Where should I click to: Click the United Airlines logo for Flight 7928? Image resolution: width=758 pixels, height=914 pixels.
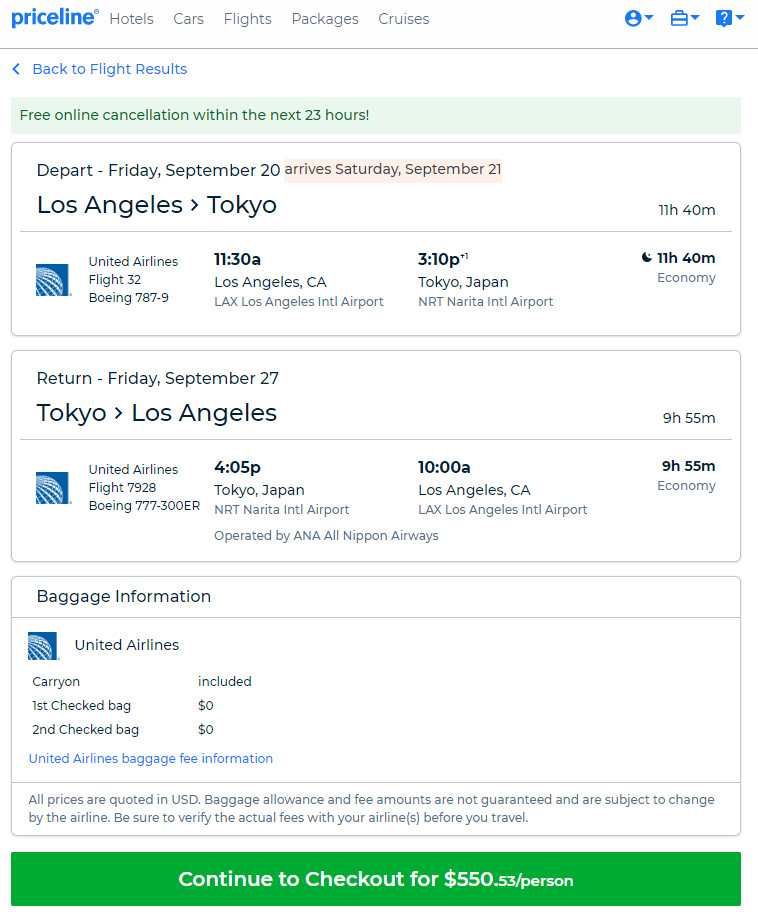(53, 488)
